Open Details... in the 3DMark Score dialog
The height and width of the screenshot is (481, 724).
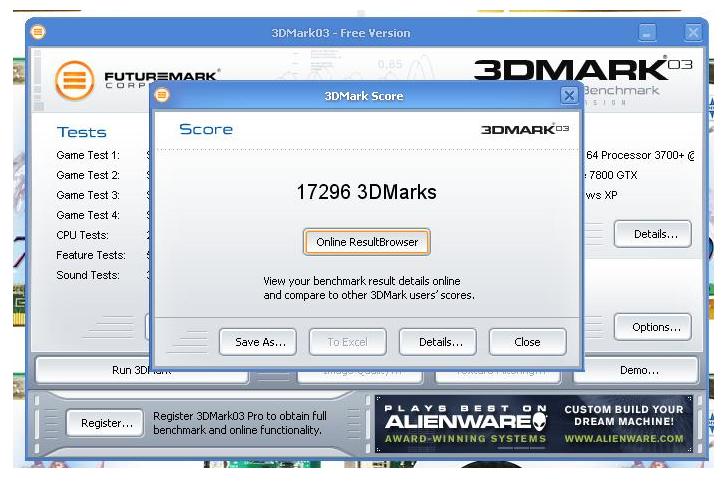[x=438, y=342]
